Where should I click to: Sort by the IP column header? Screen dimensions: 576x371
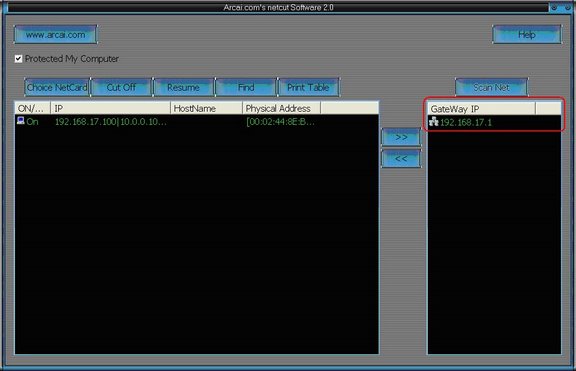(x=111, y=108)
